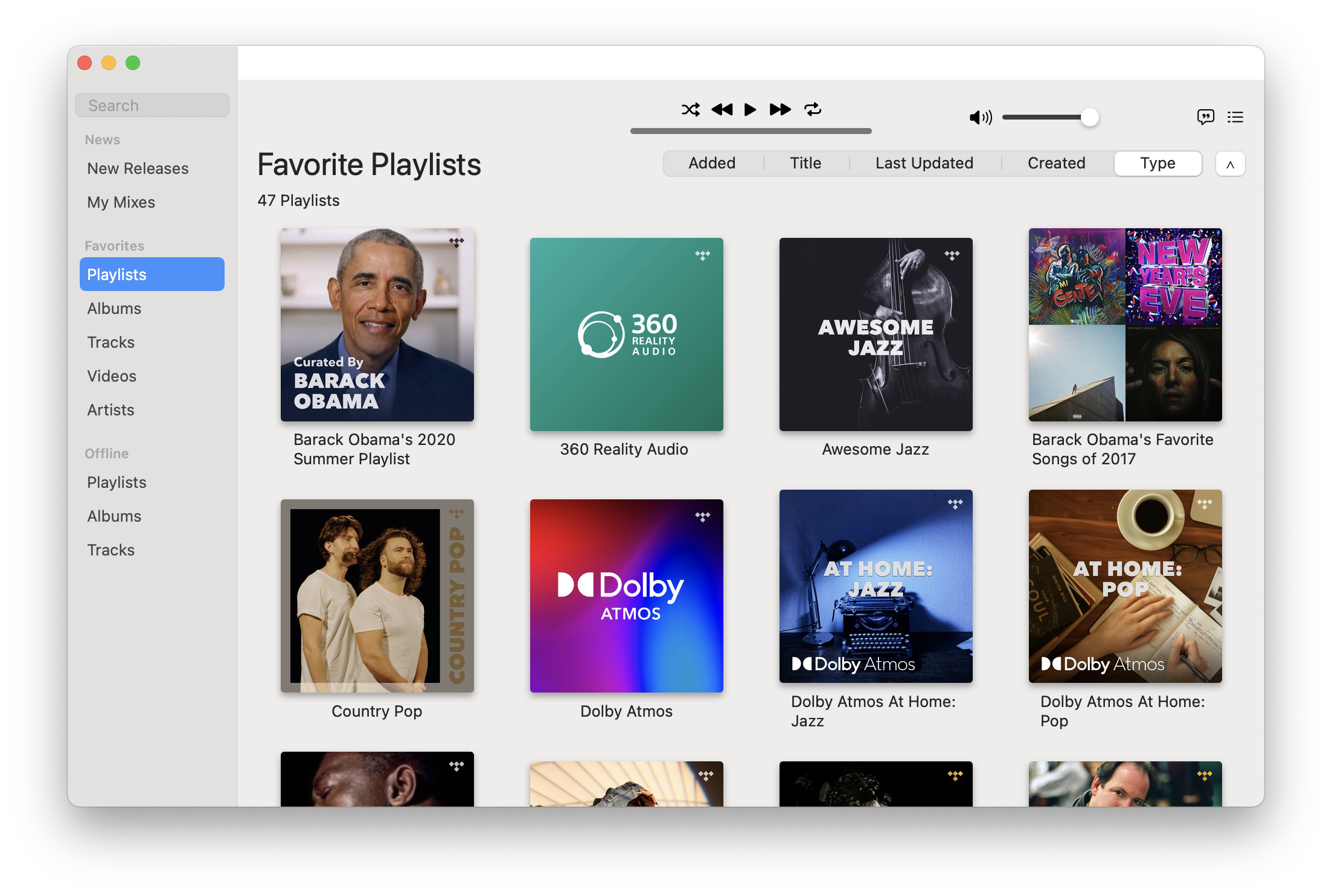
Task: Click the play button icon
Action: click(x=751, y=109)
